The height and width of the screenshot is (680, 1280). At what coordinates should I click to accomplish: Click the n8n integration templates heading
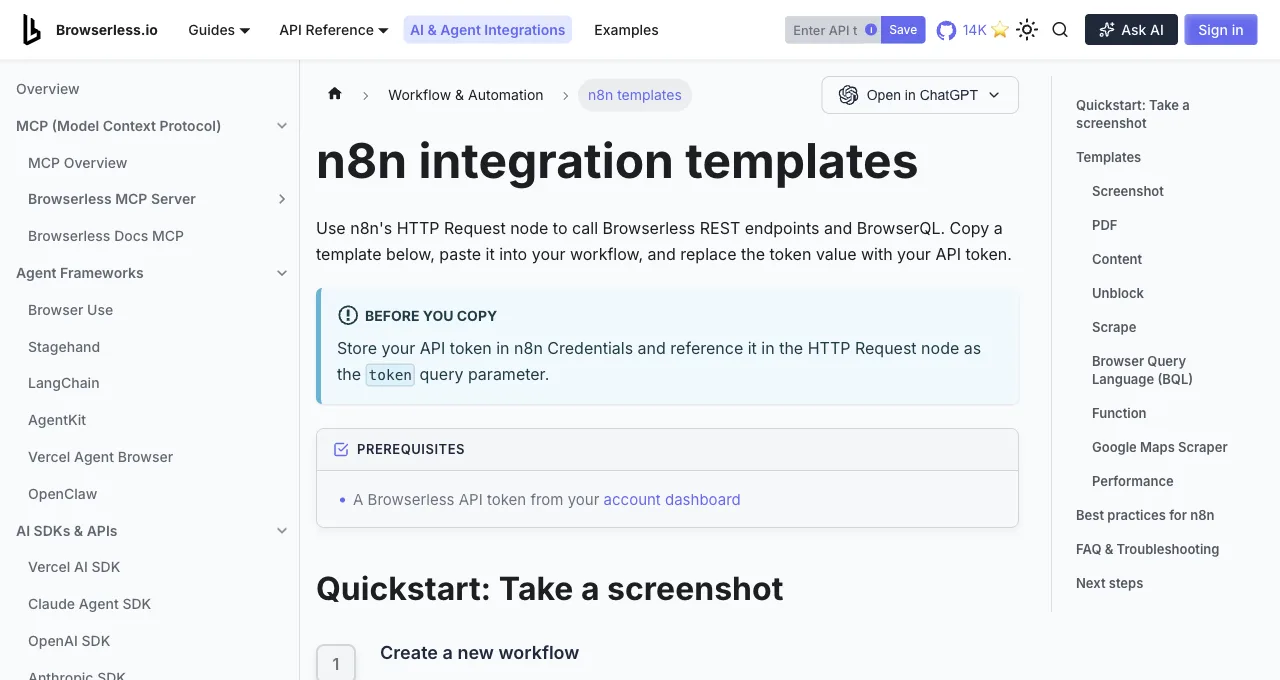point(617,161)
